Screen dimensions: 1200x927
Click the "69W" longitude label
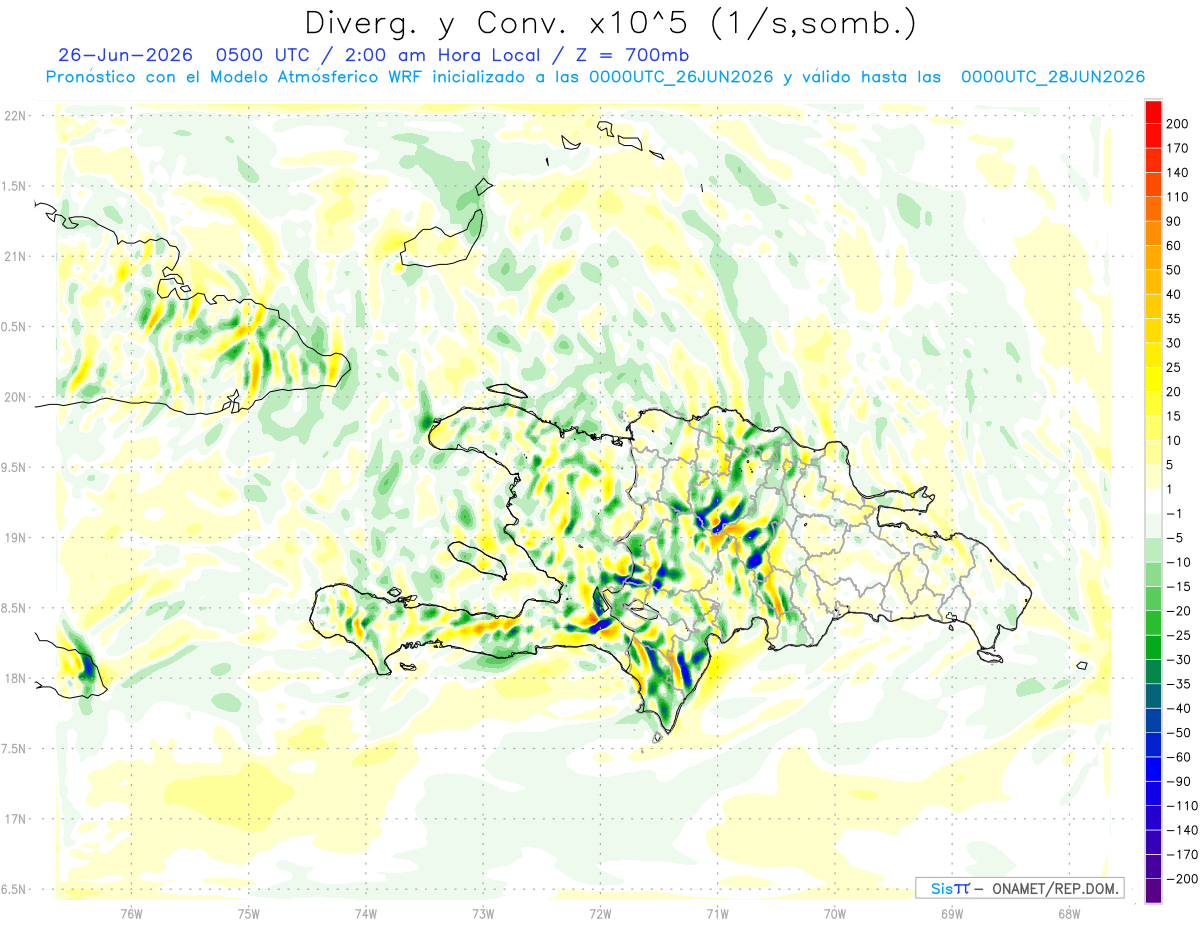(952, 912)
